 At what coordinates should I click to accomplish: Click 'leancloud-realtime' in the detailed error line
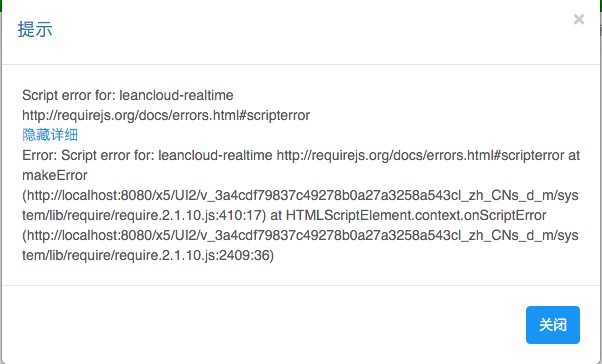[215, 155]
